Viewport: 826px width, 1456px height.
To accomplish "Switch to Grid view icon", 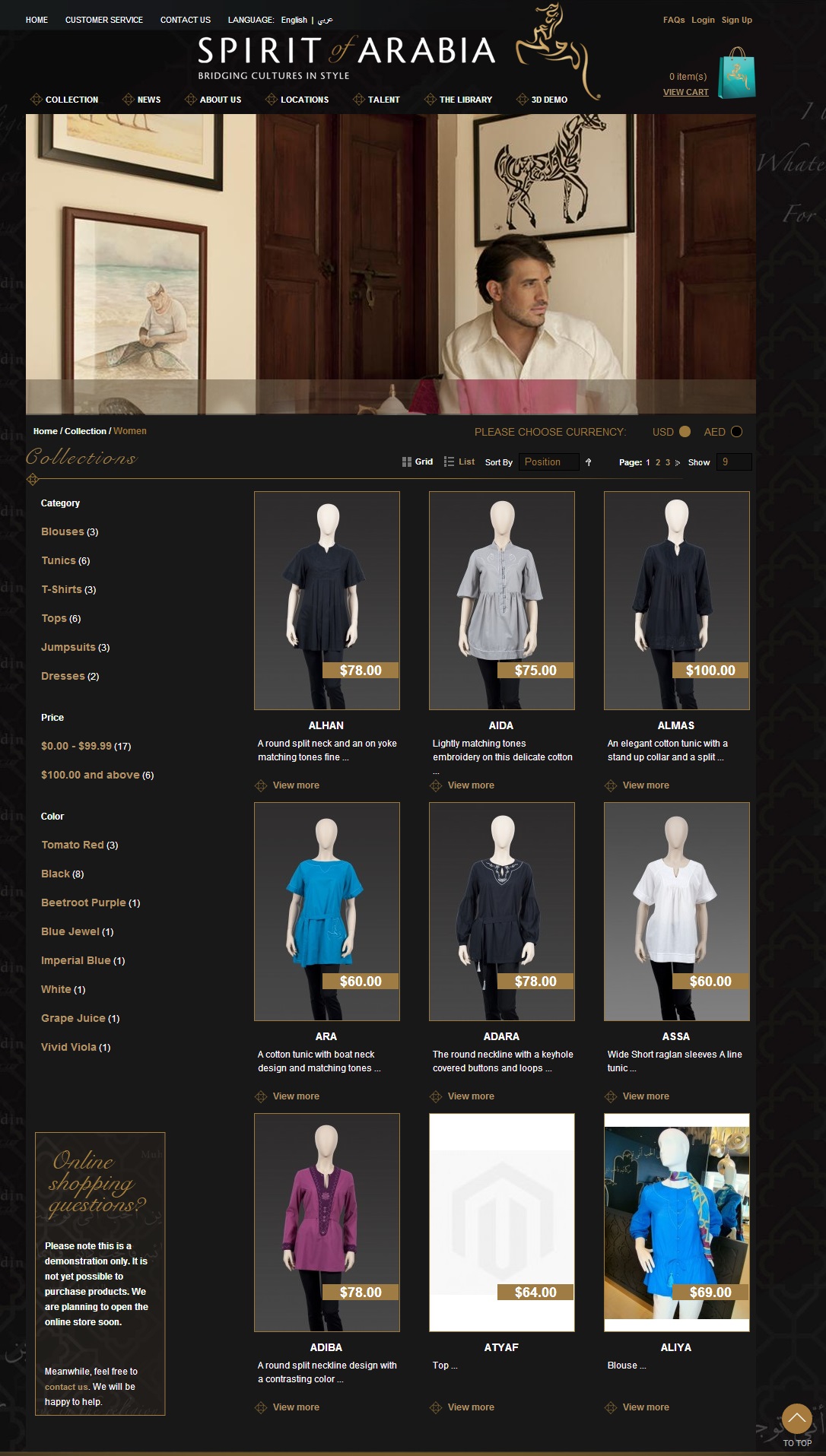I will click(407, 462).
